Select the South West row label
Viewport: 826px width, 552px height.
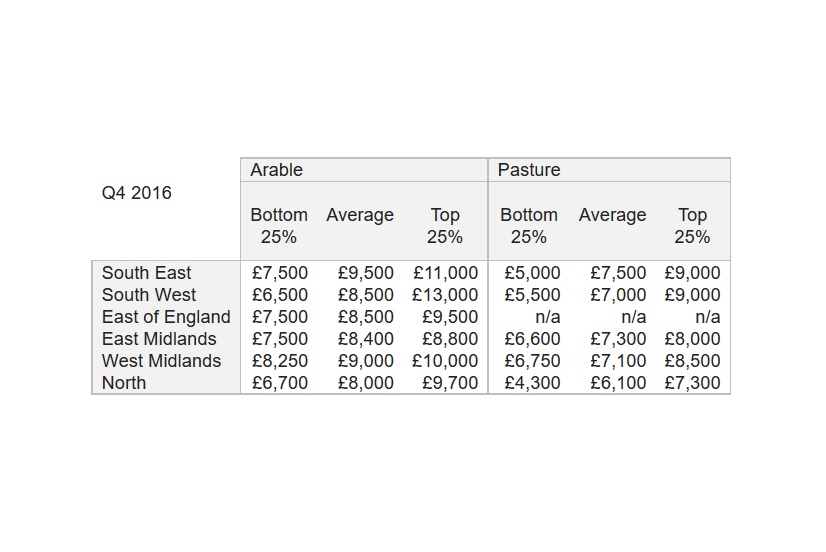tap(149, 295)
